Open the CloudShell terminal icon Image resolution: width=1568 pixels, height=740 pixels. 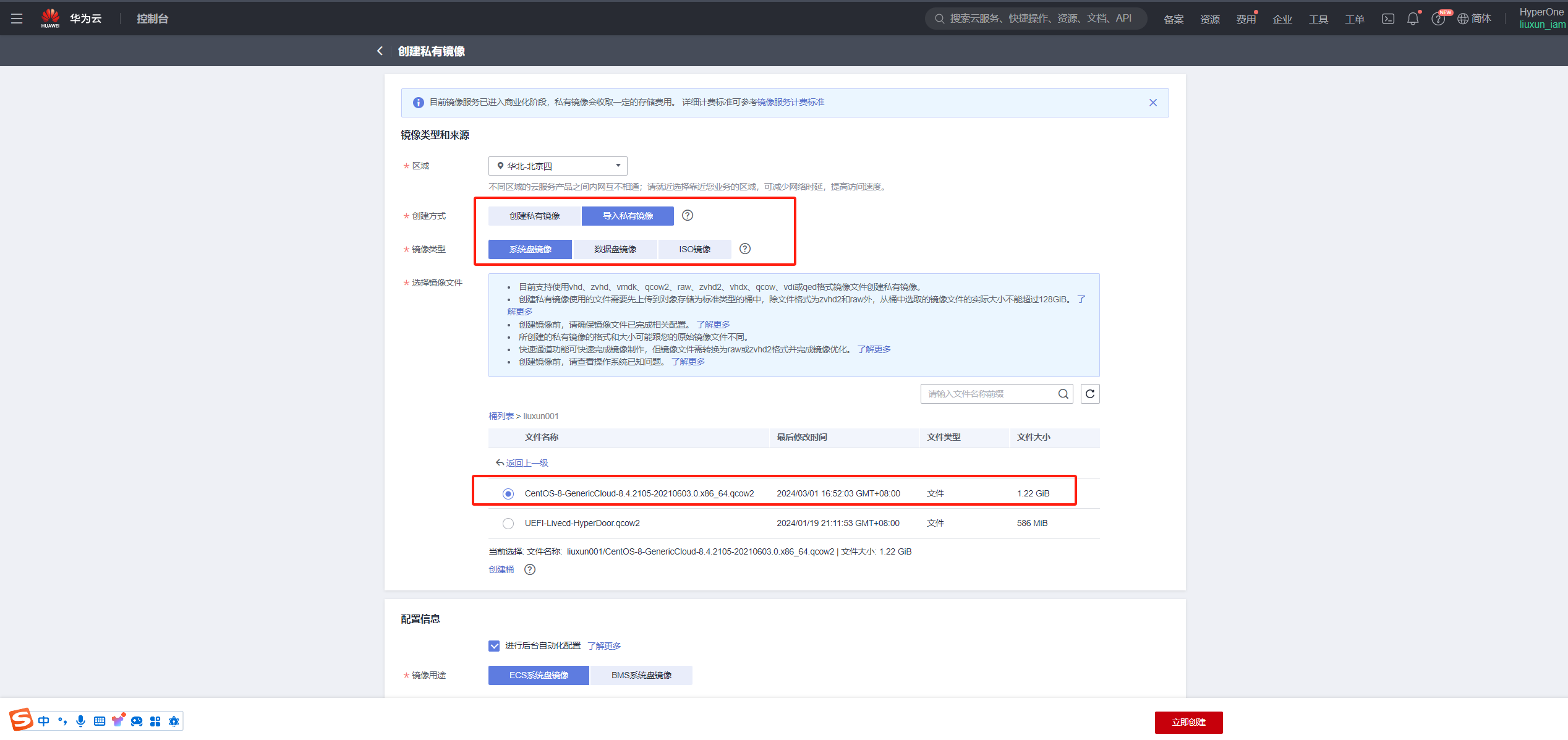point(1388,19)
